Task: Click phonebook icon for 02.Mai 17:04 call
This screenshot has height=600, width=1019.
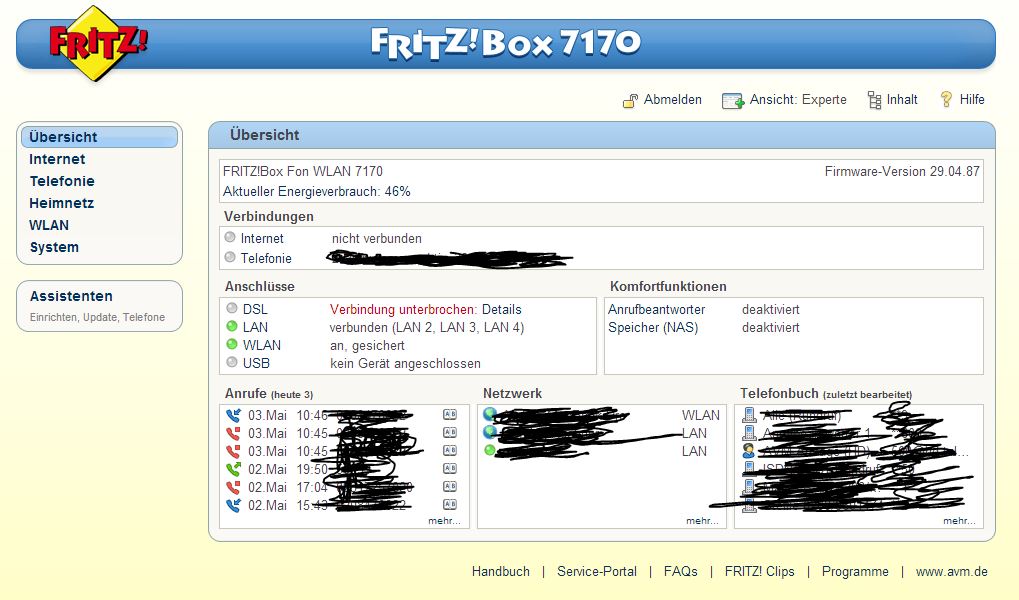Action: click(x=450, y=486)
